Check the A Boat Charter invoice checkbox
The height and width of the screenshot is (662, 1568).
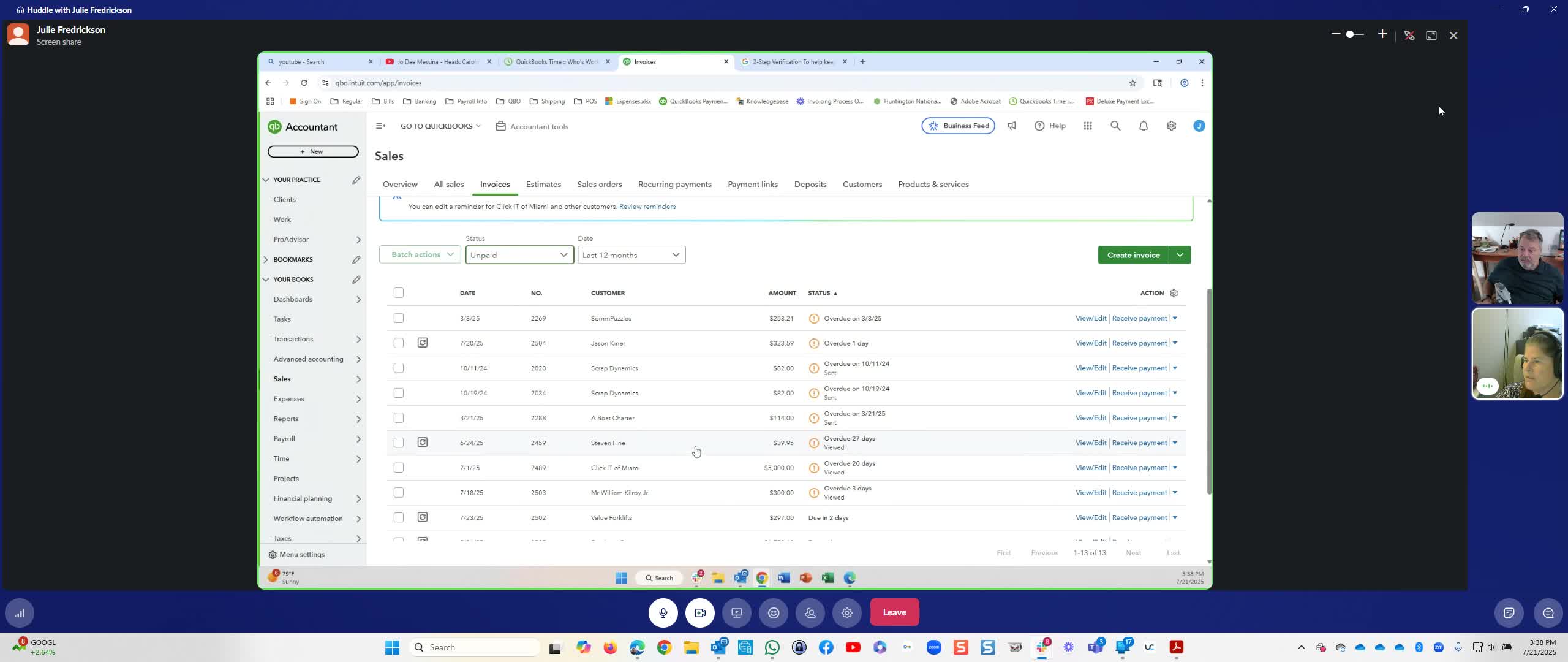[x=399, y=418]
